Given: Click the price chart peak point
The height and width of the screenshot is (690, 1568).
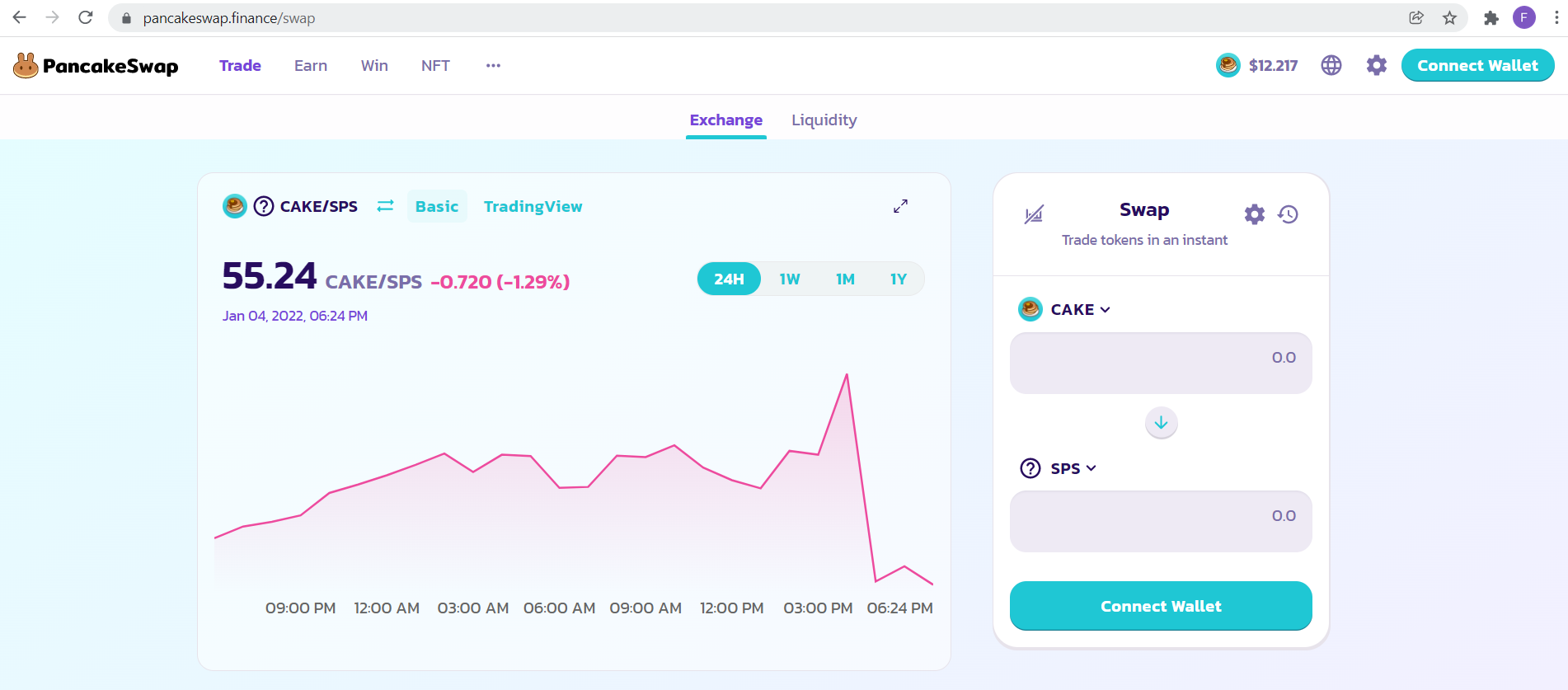Looking at the screenshot, I should 847,375.
